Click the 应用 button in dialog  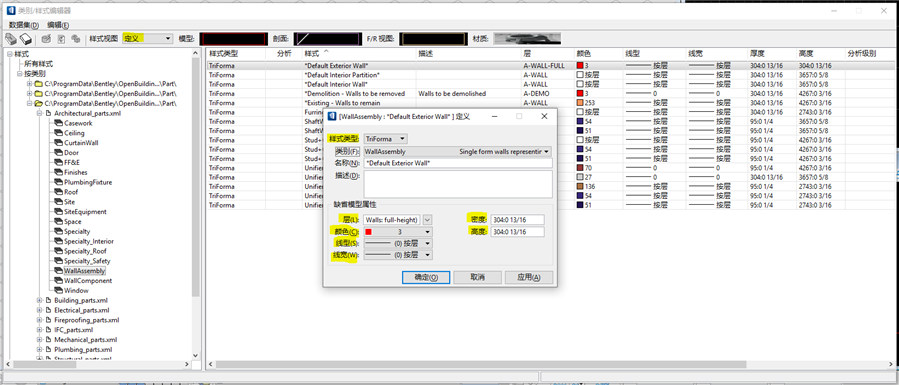click(529, 277)
